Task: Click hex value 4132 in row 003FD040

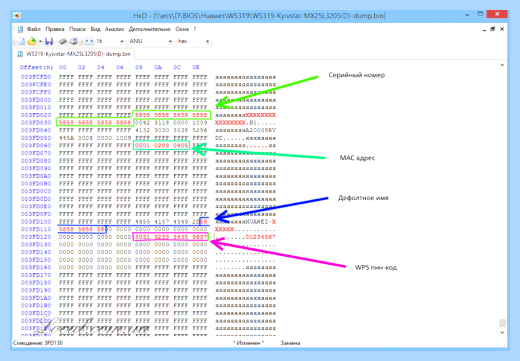Action: (142, 130)
